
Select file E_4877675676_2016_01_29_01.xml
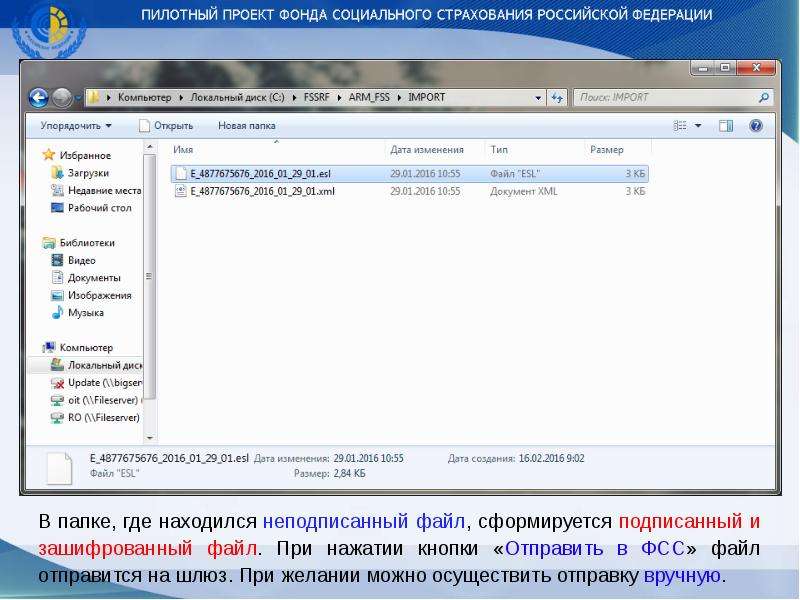[410, 191]
